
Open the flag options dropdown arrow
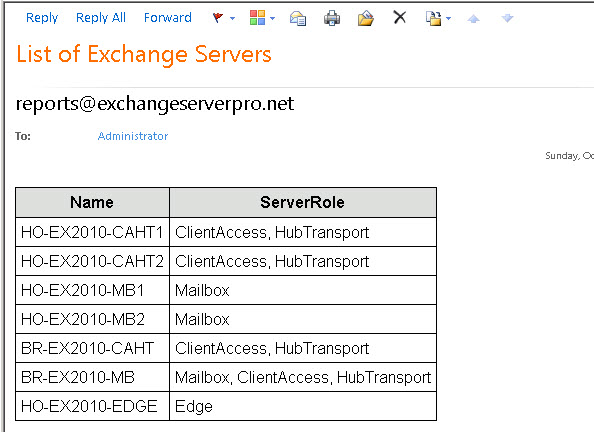pos(232,18)
